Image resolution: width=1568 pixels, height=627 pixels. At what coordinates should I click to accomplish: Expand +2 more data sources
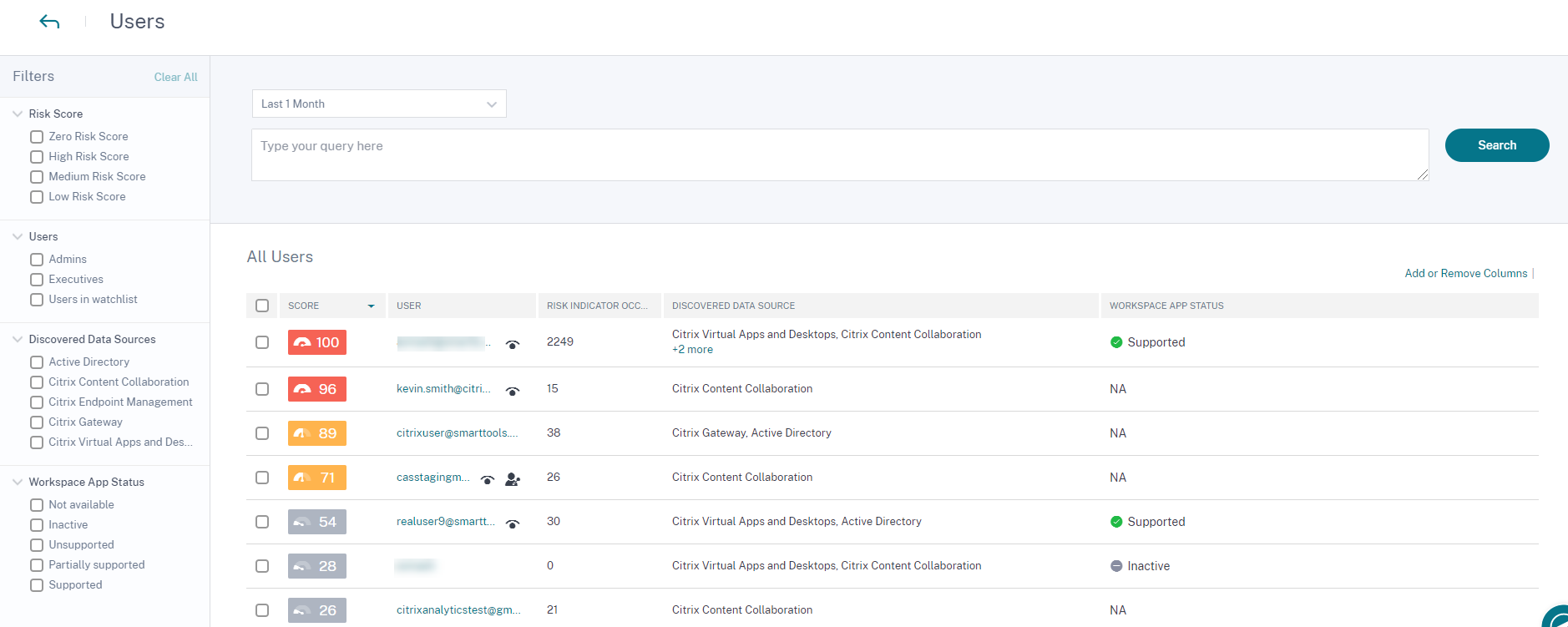[692, 350]
